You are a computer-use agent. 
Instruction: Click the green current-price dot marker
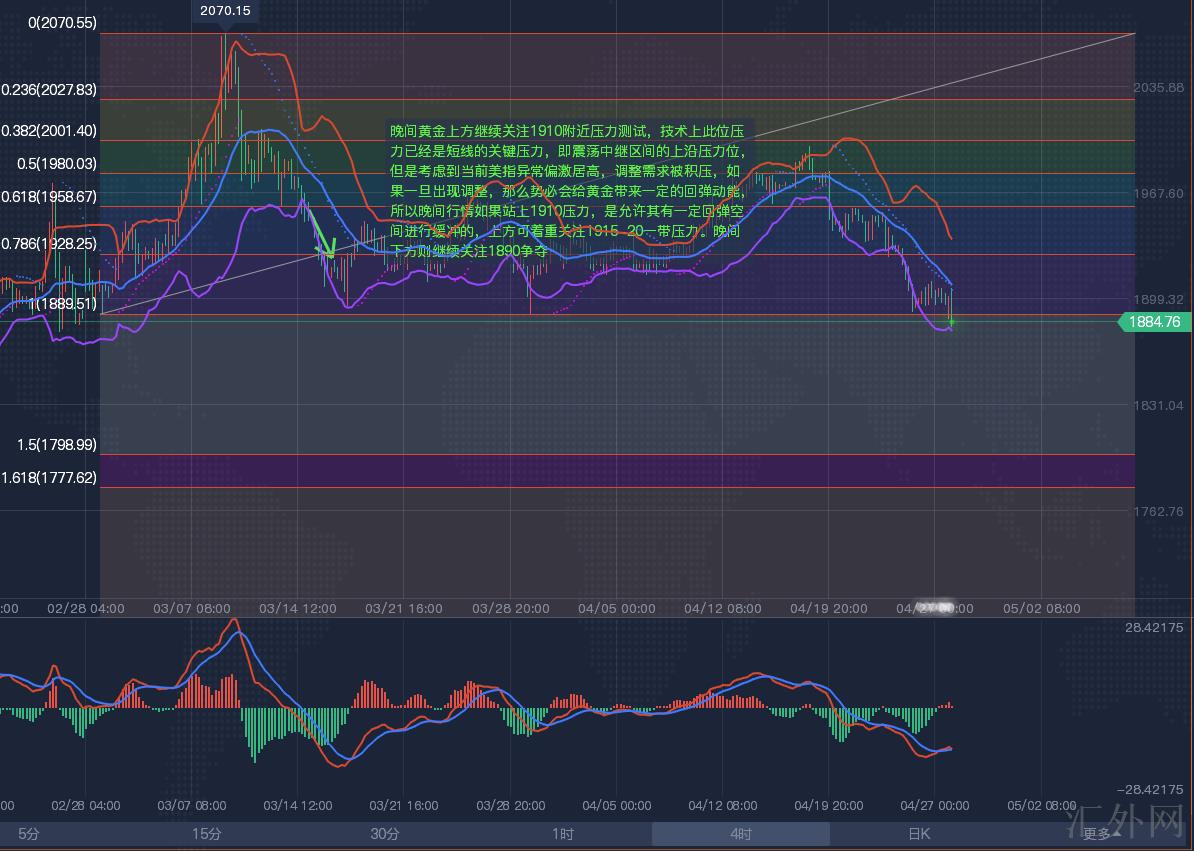coord(951,322)
